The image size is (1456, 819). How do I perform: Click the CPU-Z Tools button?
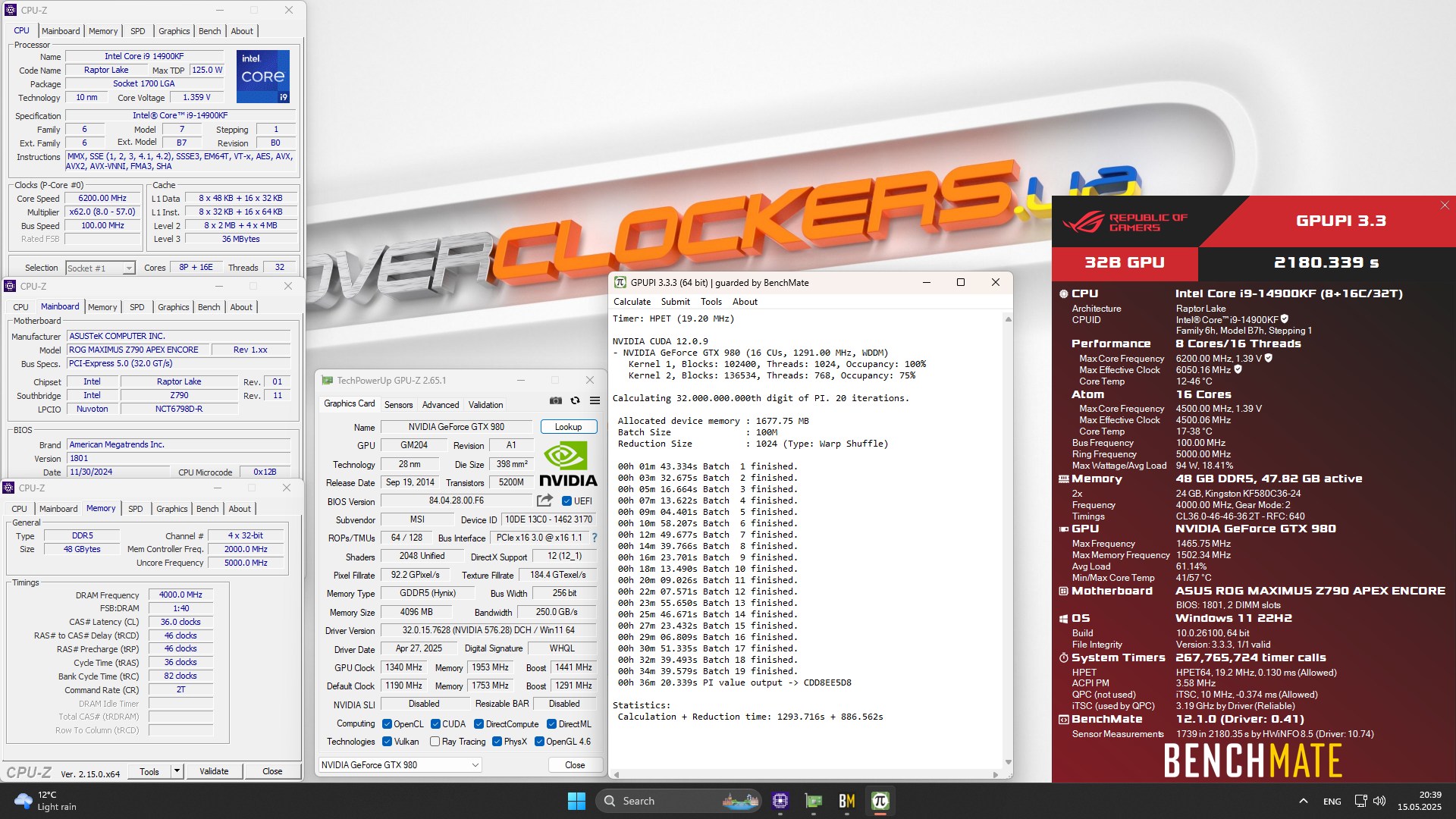[149, 770]
